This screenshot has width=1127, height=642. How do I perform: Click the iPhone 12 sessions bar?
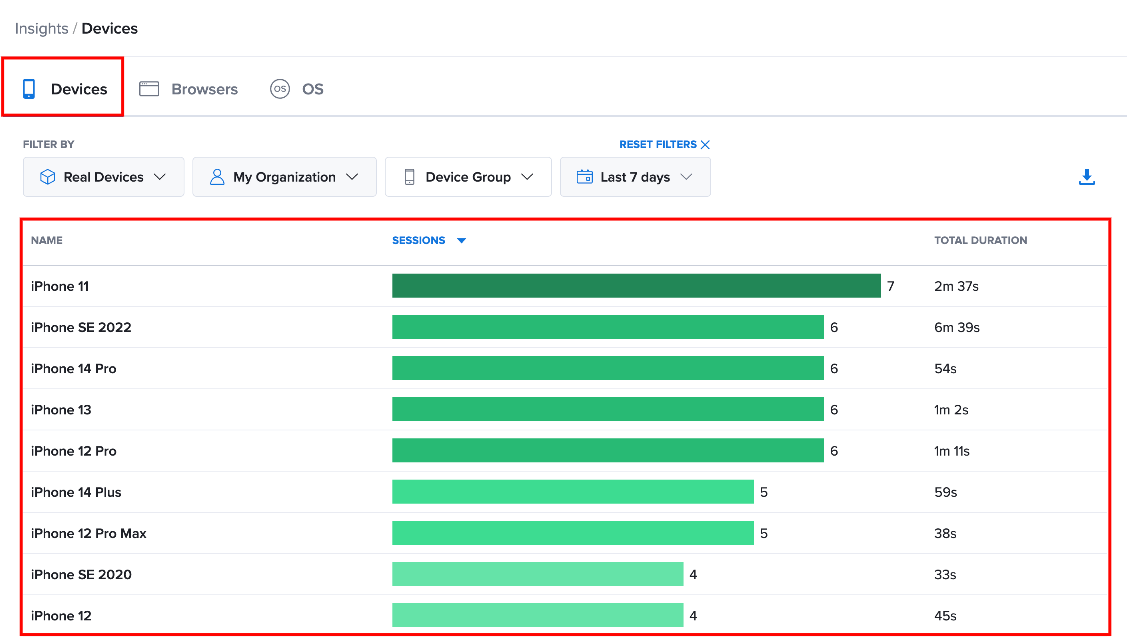[538, 615]
